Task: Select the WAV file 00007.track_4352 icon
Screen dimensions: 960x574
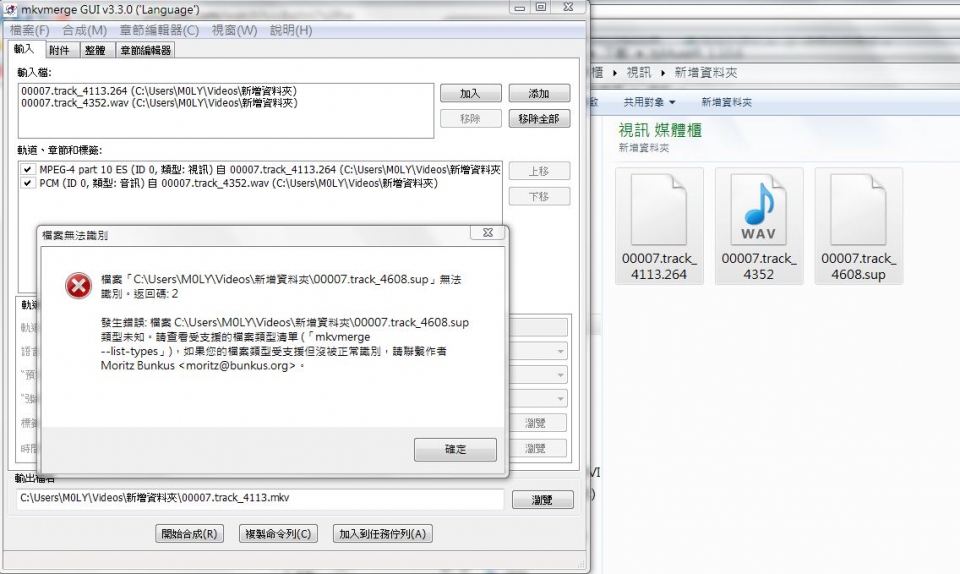Action: click(759, 226)
